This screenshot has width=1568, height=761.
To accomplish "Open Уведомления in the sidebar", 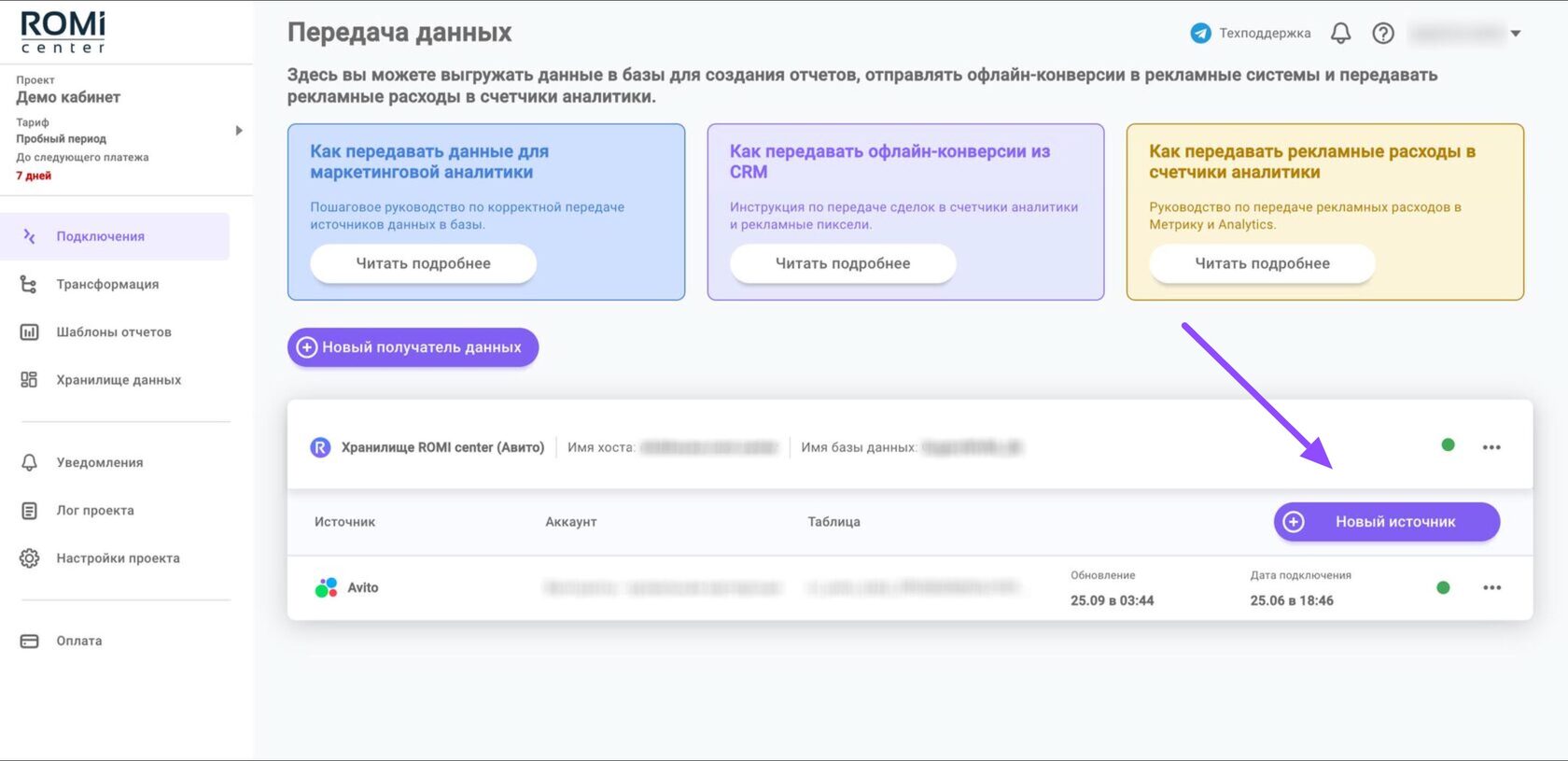I will (x=100, y=462).
